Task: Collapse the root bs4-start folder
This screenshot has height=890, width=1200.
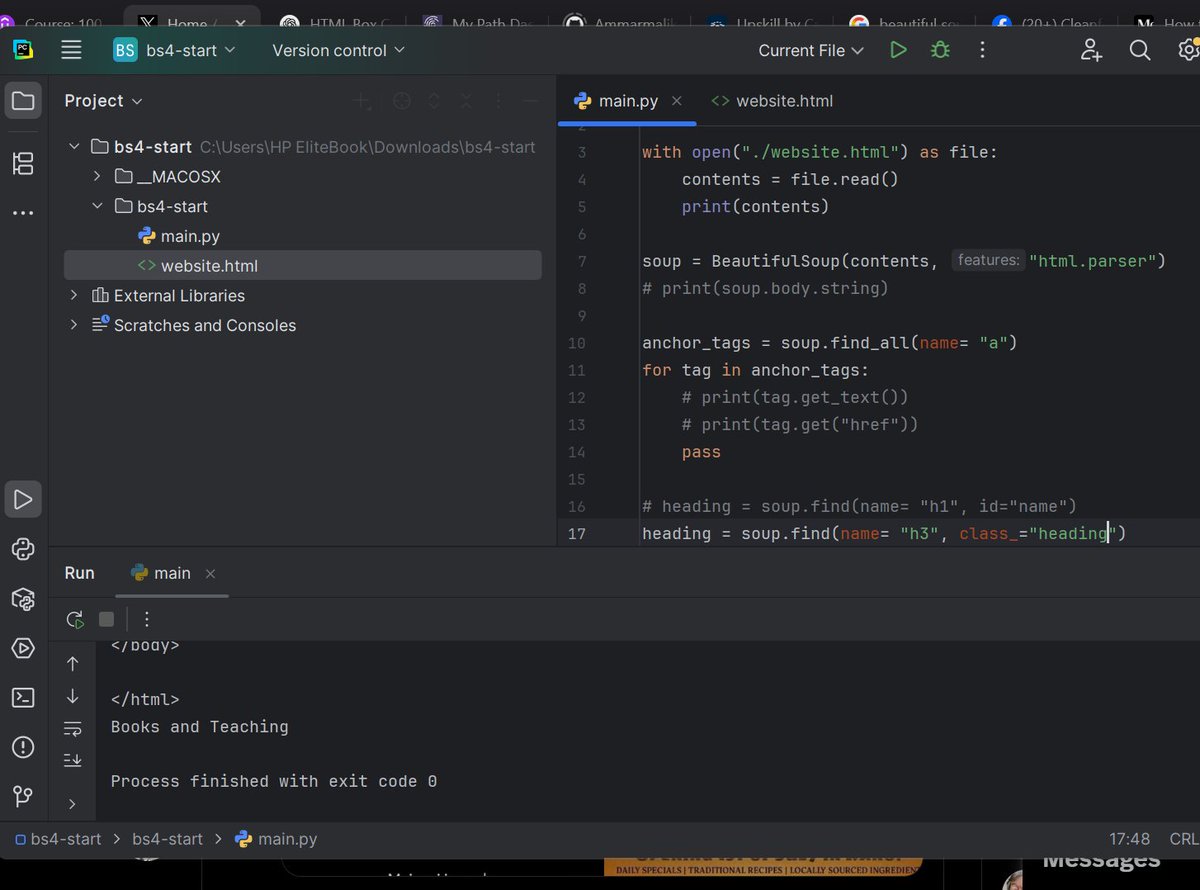Action: [x=74, y=147]
